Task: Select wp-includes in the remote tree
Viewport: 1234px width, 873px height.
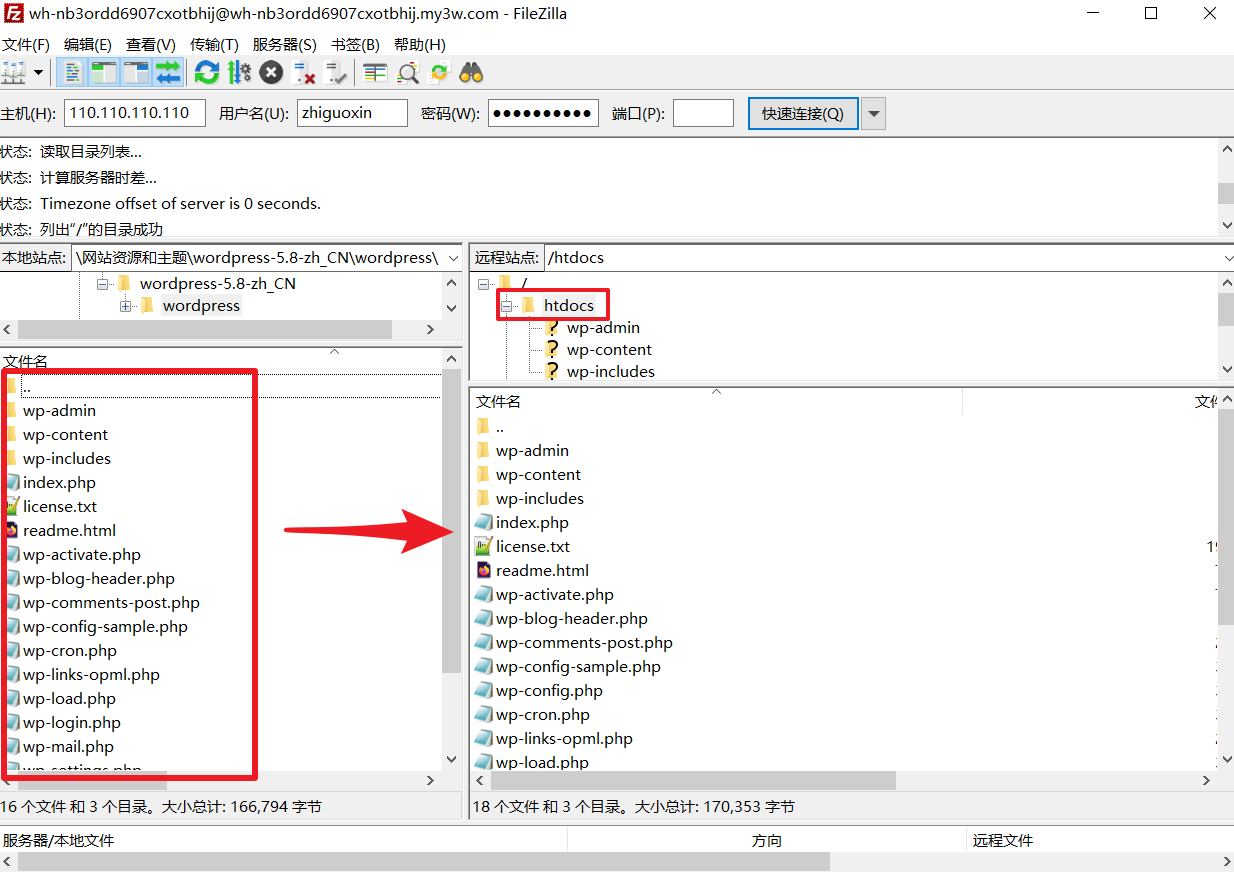Action: [611, 372]
